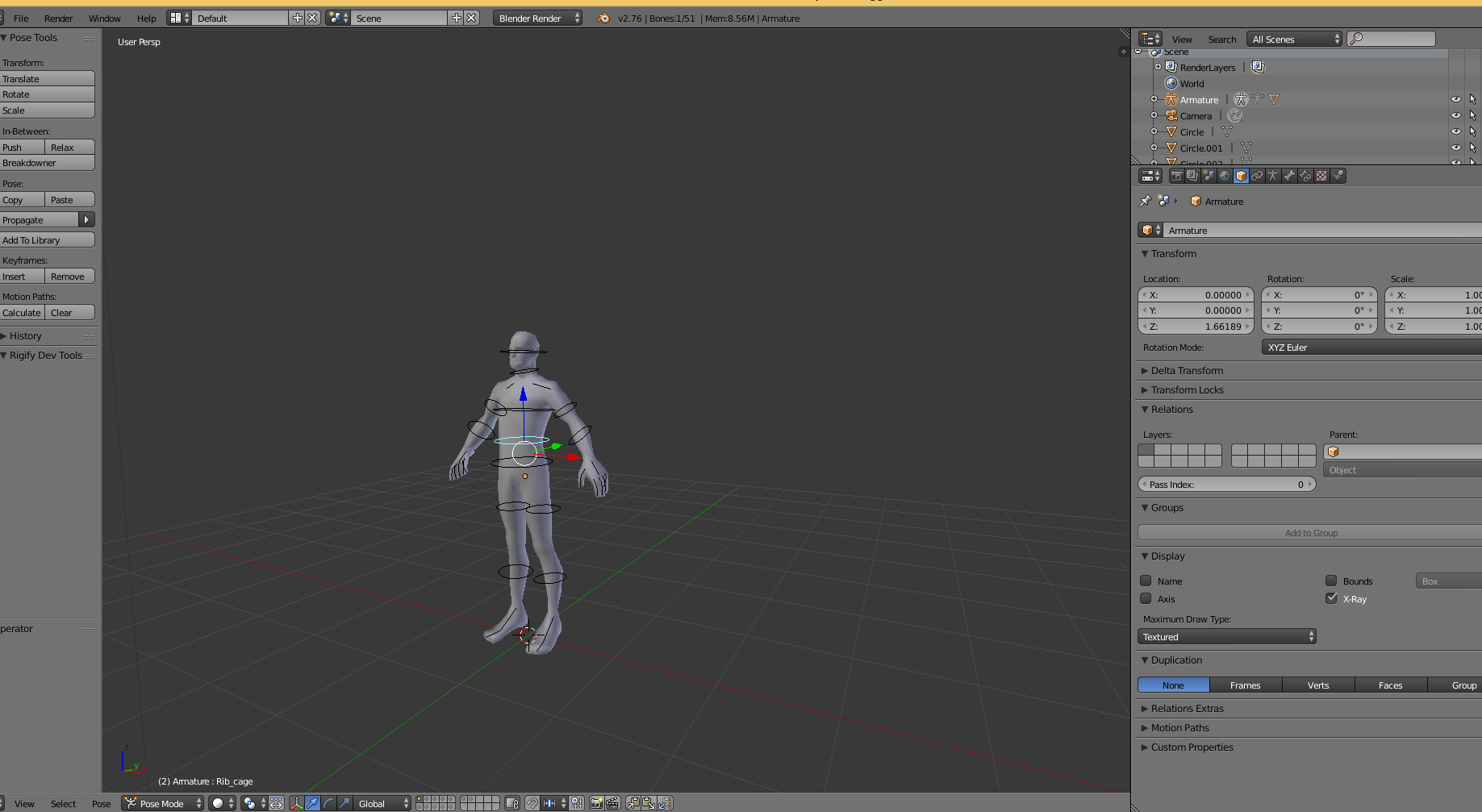
Task: Click the snap magnet icon
Action: tap(532, 803)
